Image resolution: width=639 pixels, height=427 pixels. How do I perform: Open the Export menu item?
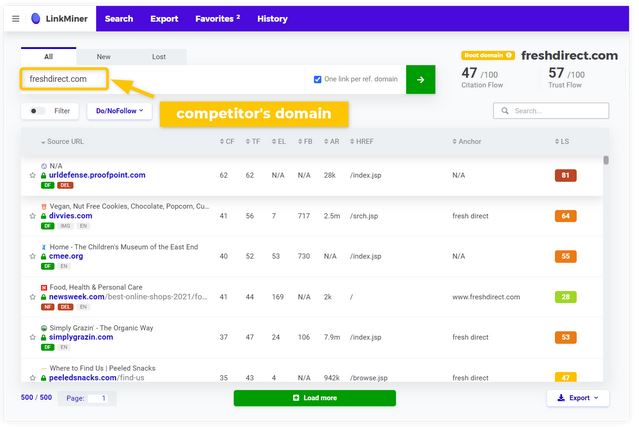tap(164, 19)
